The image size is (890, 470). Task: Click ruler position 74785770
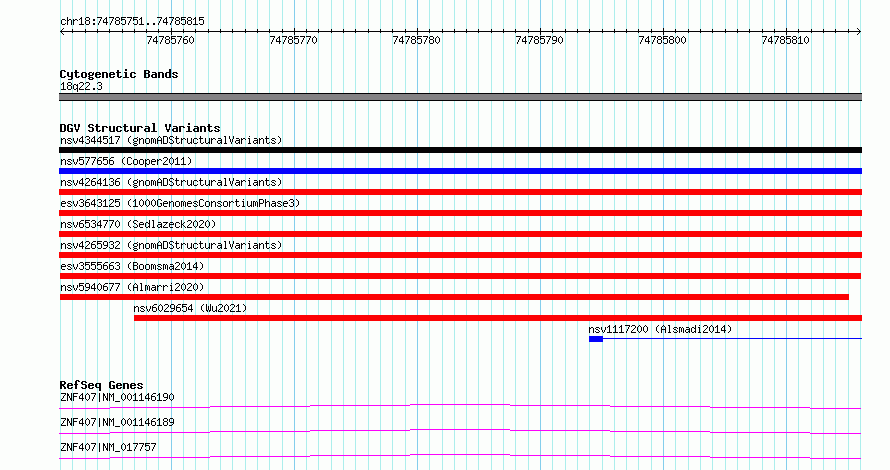293,40
